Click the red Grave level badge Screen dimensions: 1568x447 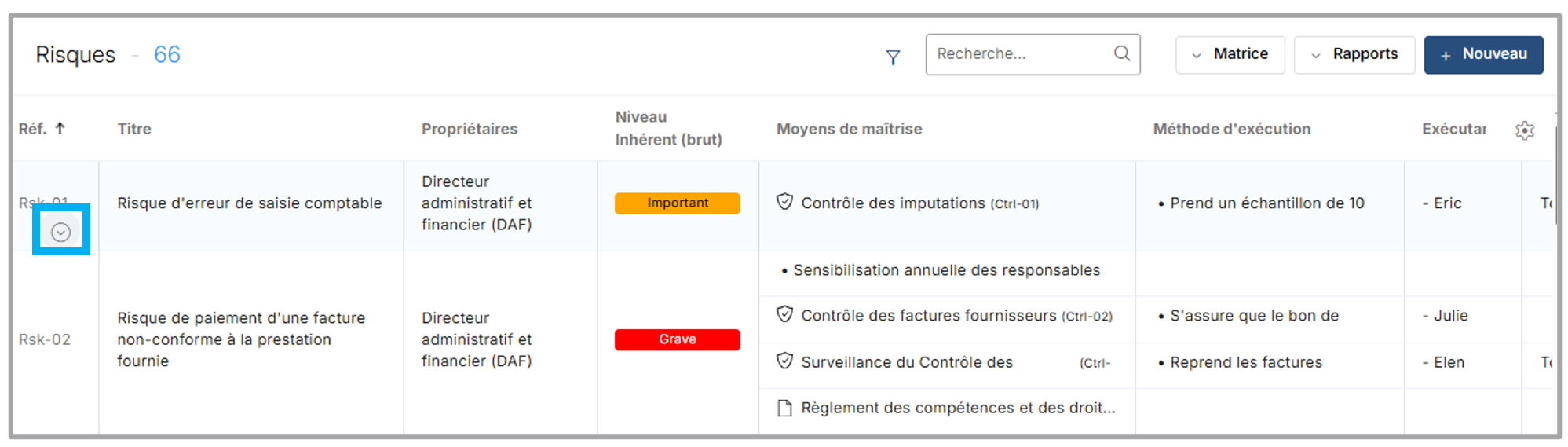[x=677, y=339]
